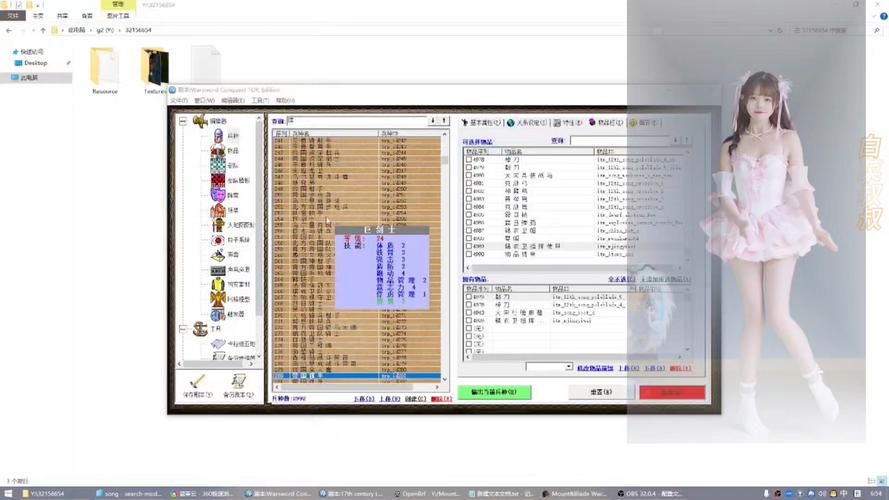The width and height of the screenshot is (889, 500).
Task: Tick checkbox for item 4985 in available items
Action: [x=468, y=215]
